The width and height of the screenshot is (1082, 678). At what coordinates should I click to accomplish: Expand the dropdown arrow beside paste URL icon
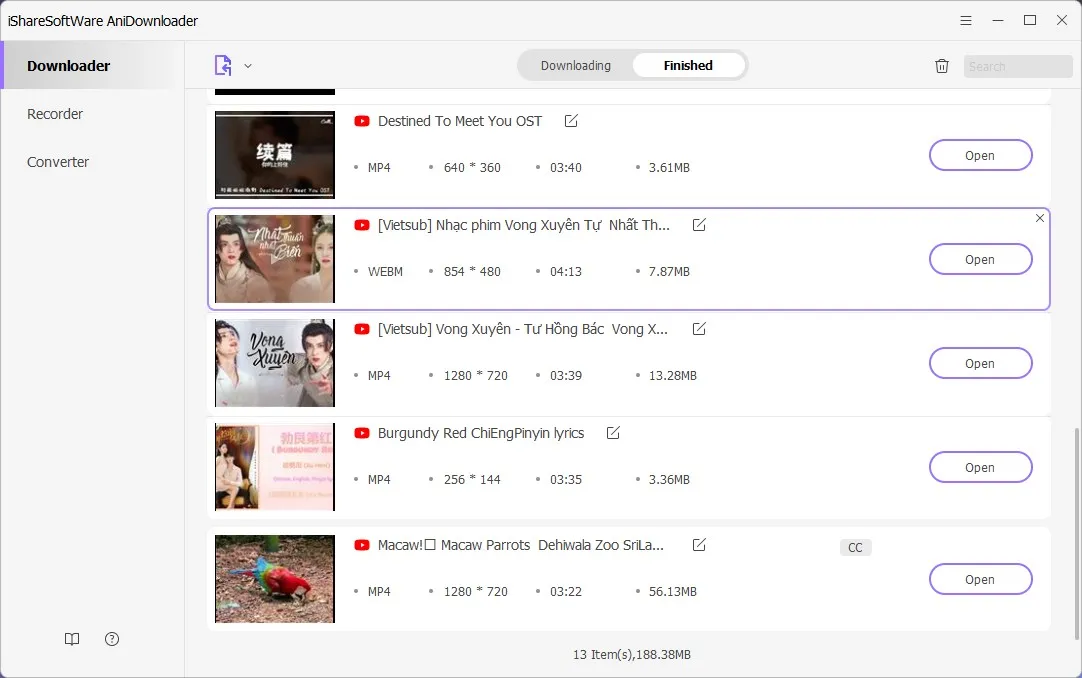point(248,66)
